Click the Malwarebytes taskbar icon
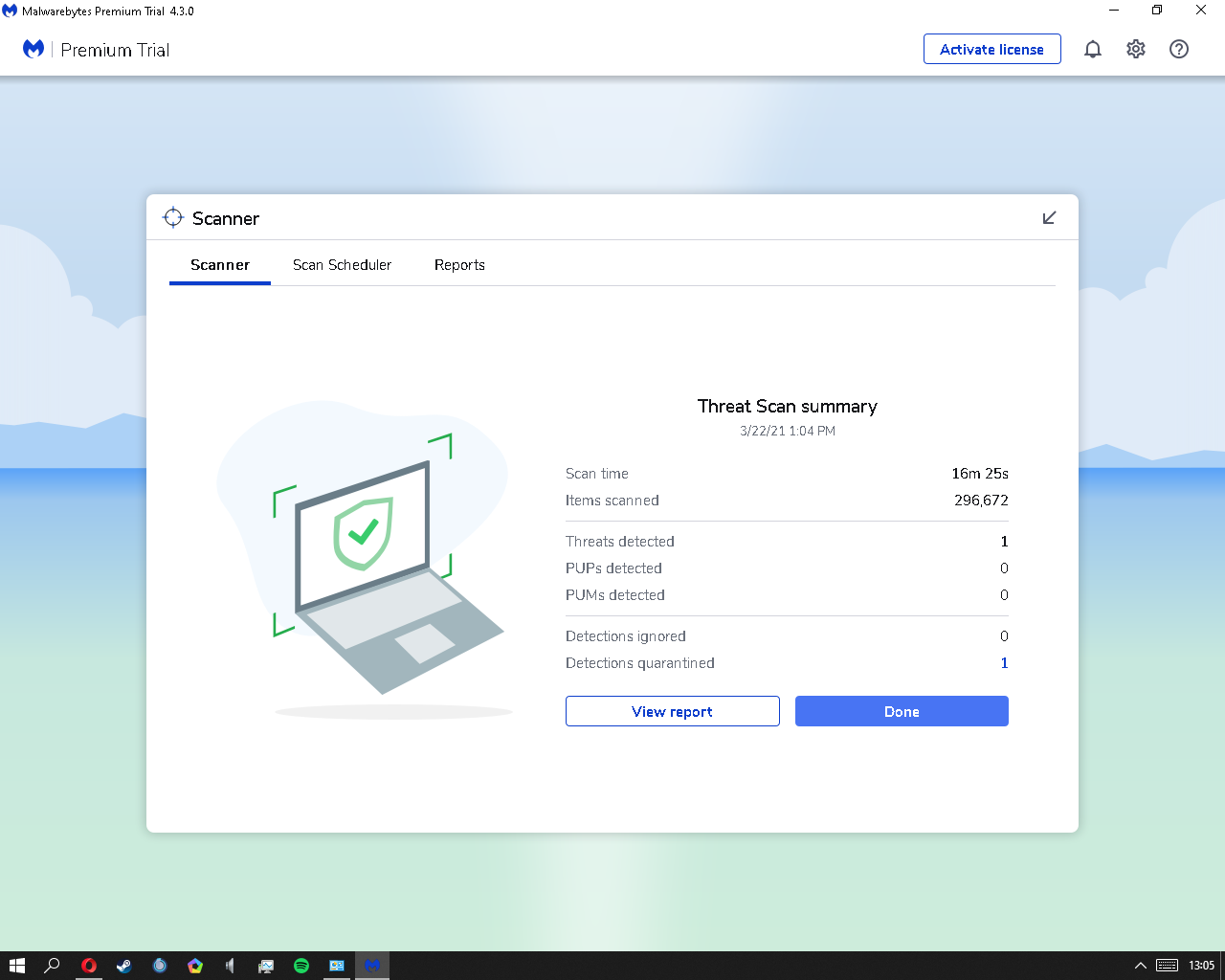Image resolution: width=1225 pixels, height=980 pixels. click(372, 966)
